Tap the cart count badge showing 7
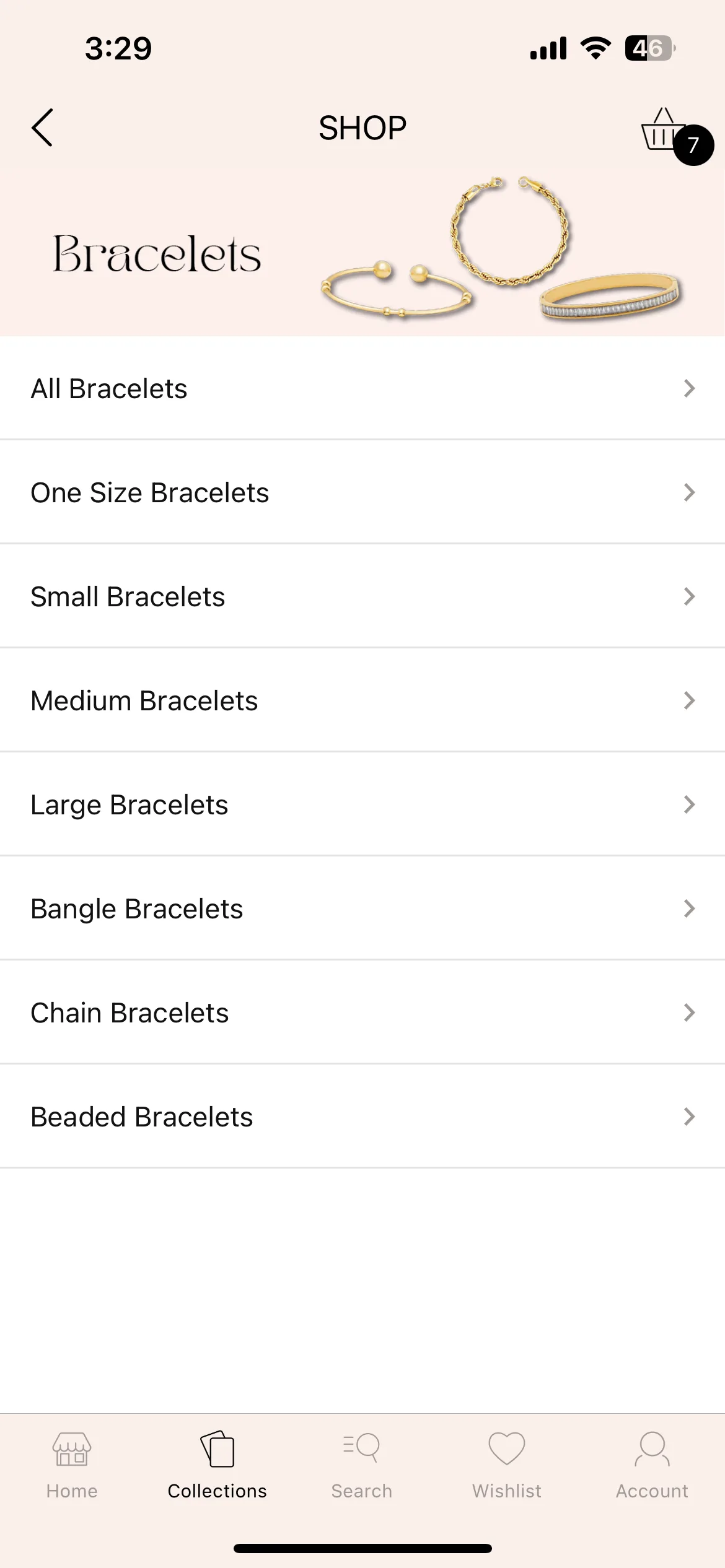This screenshot has width=725, height=1568. pyautogui.click(x=693, y=145)
